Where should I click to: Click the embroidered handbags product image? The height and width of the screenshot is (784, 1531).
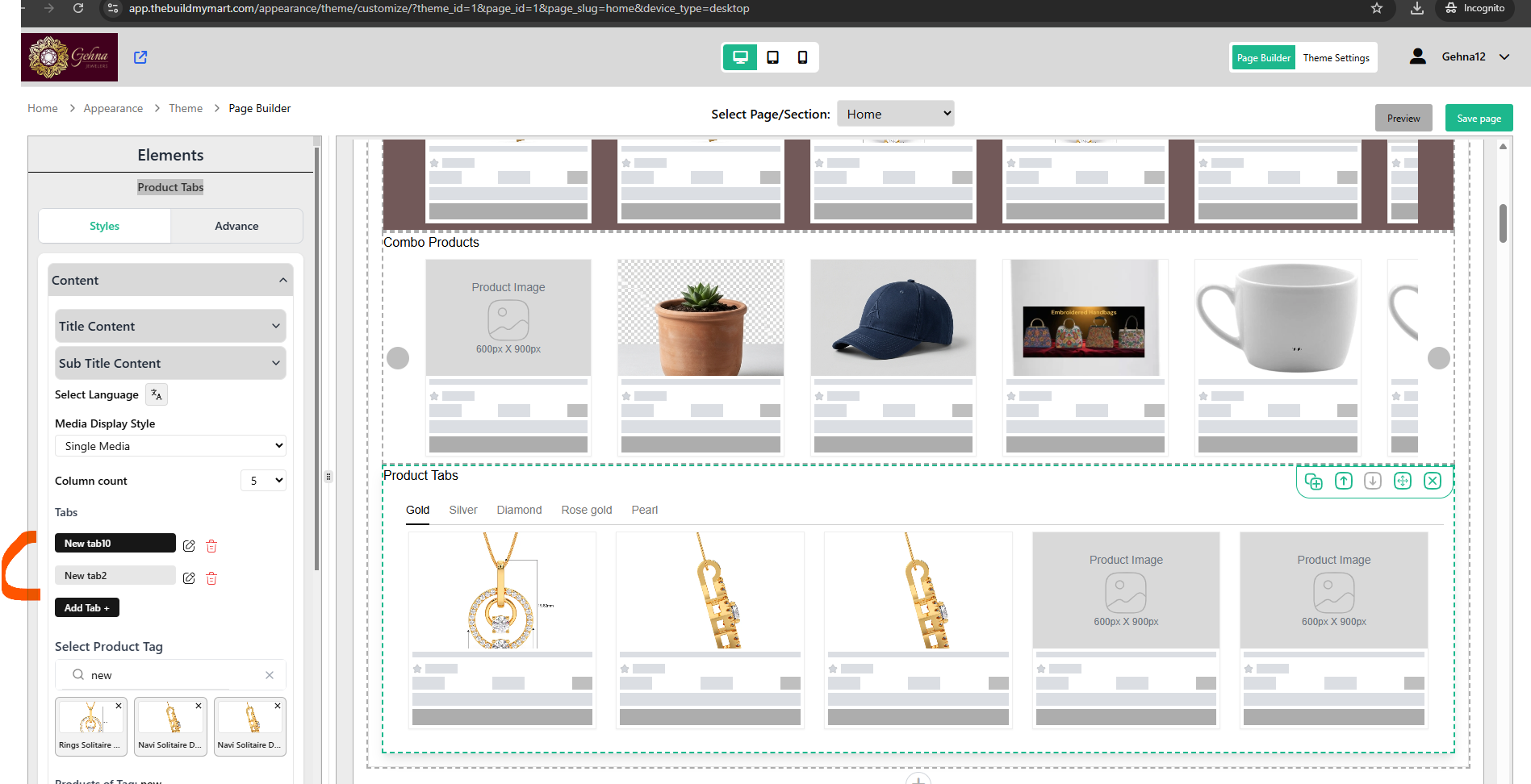tap(1086, 318)
